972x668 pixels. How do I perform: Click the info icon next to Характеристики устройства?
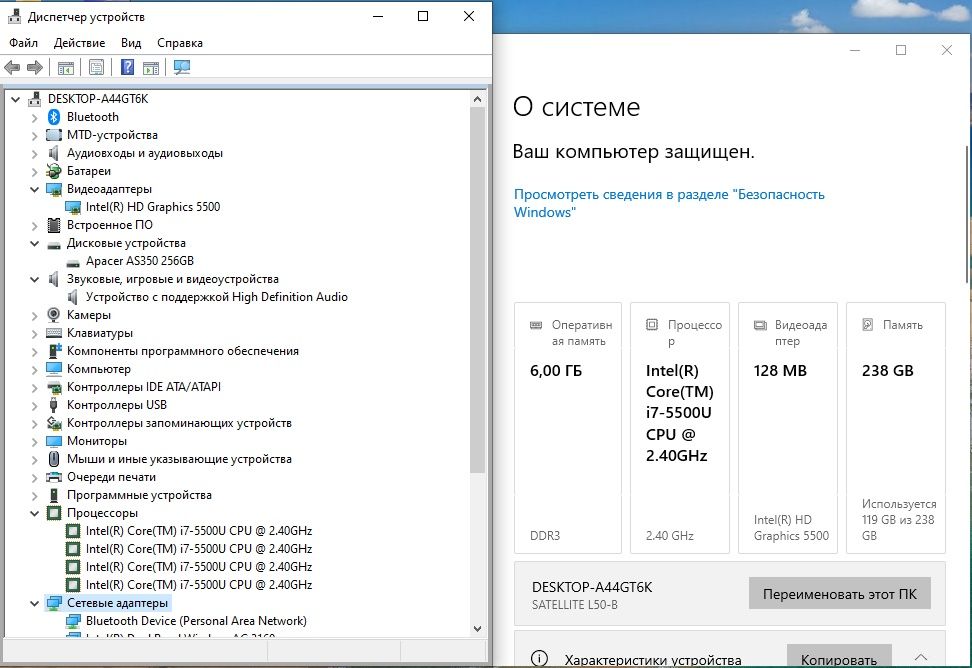(539, 659)
